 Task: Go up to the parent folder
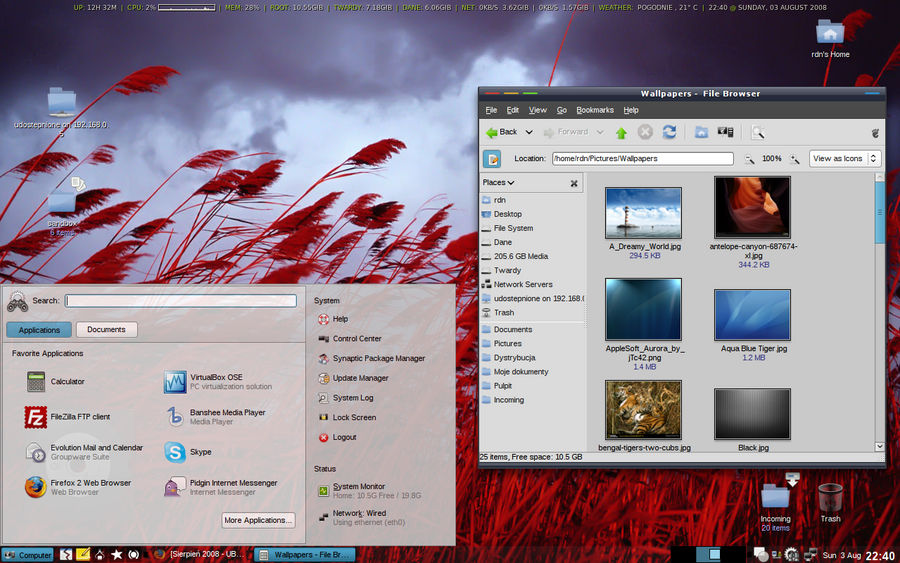click(621, 133)
